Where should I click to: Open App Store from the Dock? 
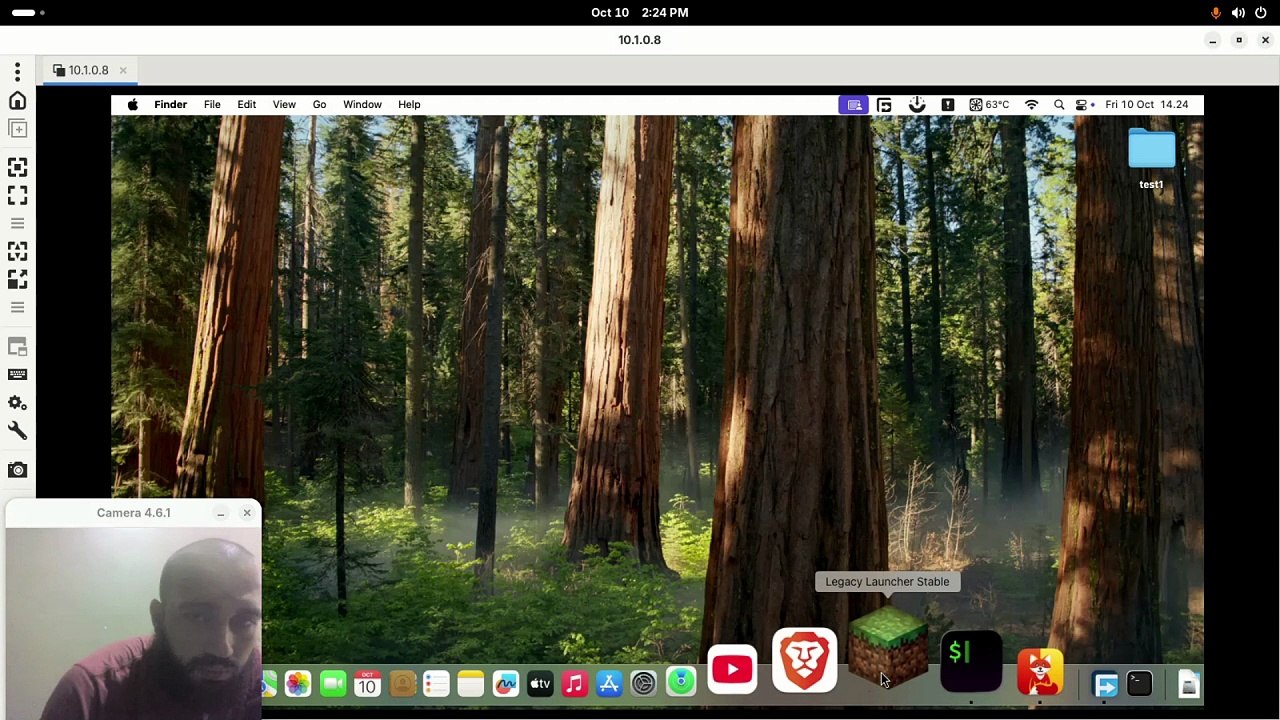(x=609, y=683)
